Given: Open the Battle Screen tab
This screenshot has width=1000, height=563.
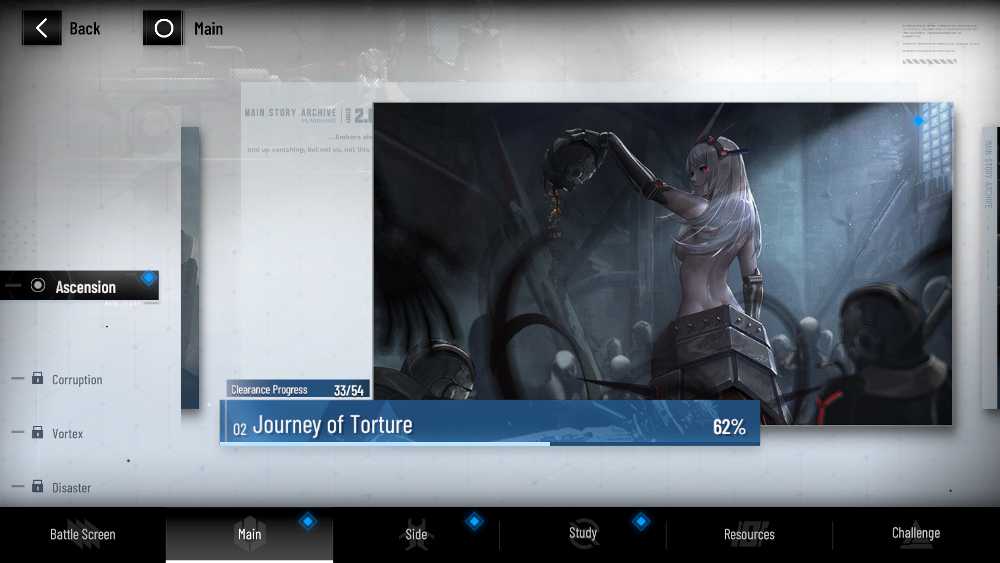Looking at the screenshot, I should click(83, 534).
